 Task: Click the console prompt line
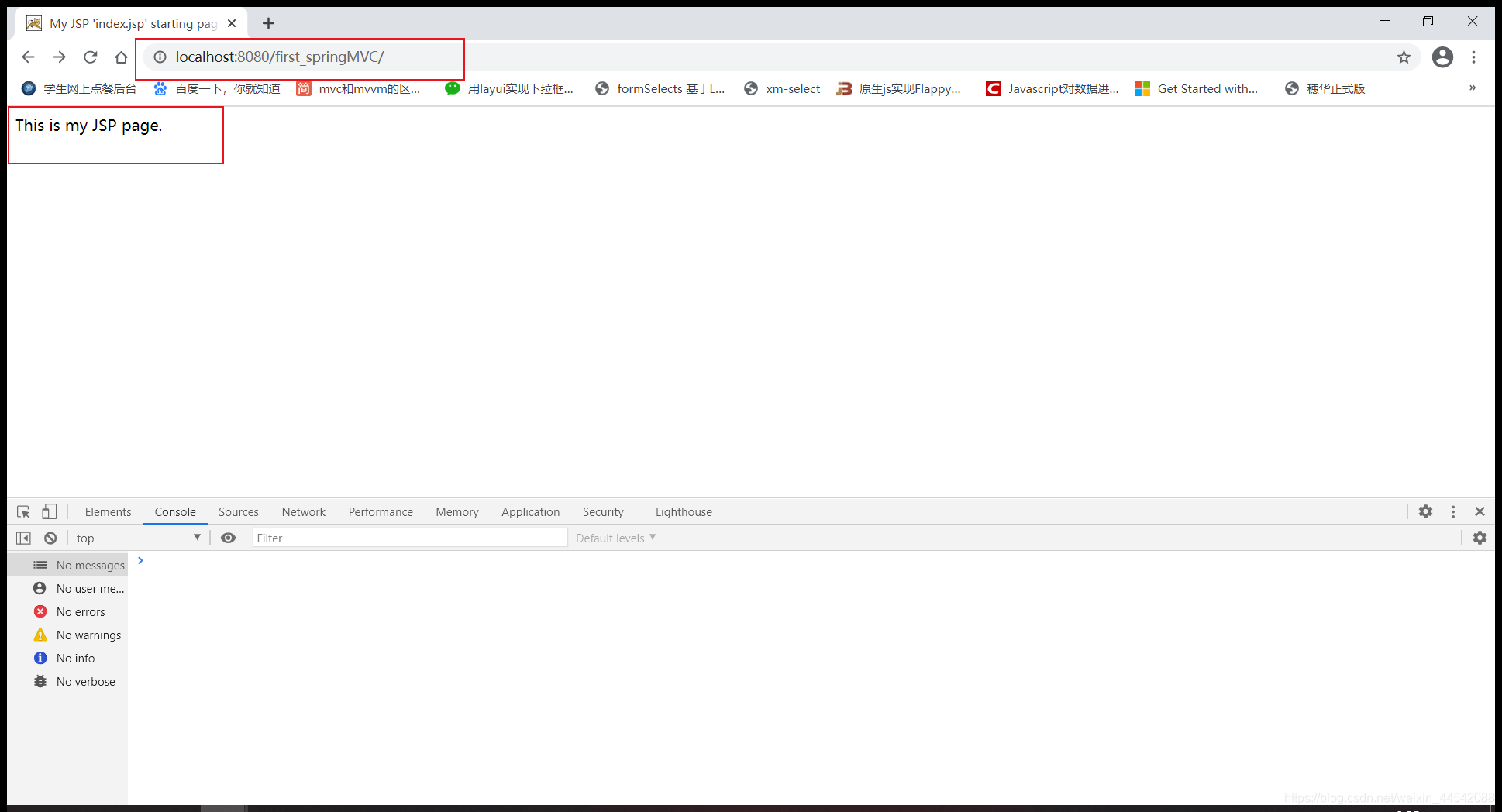pyautogui.click(x=812, y=560)
